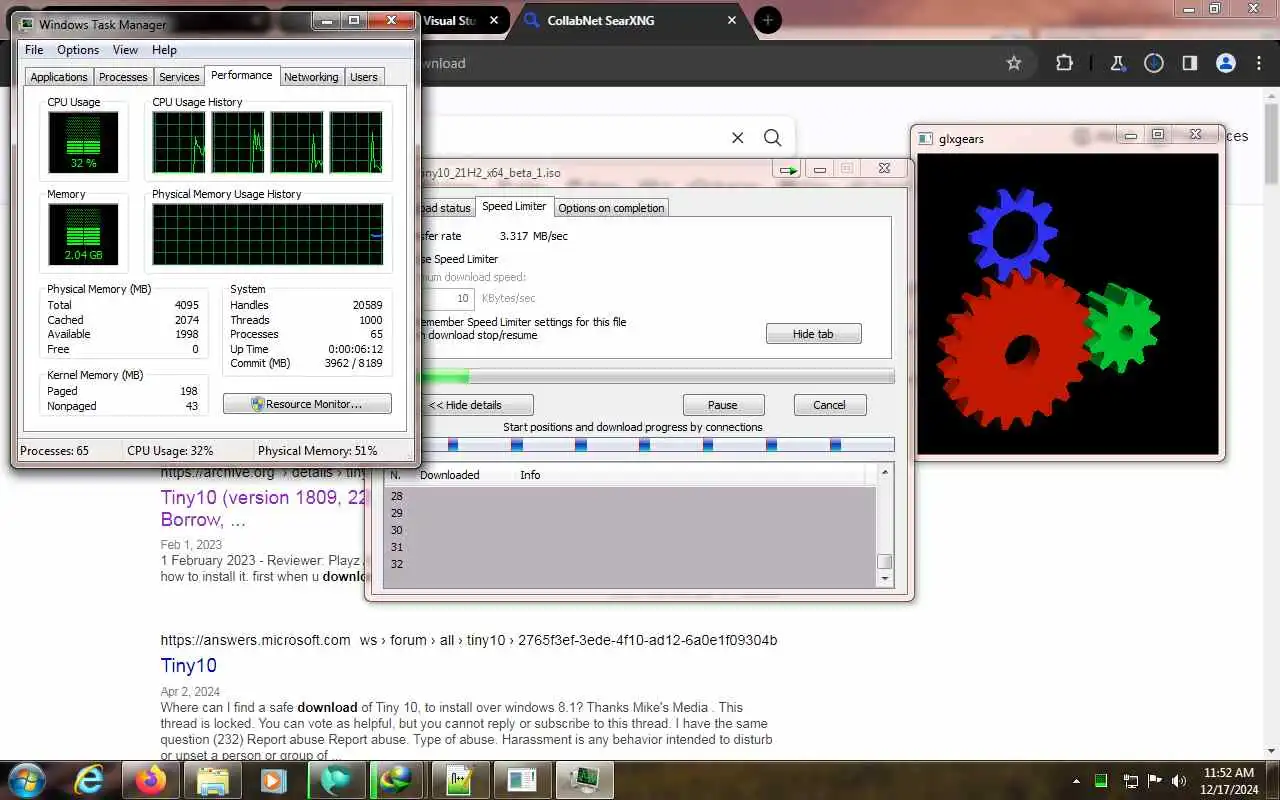Image resolution: width=1280 pixels, height=800 pixels.
Task: Click the Memory 2.04 GB meter
Action: 83,235
